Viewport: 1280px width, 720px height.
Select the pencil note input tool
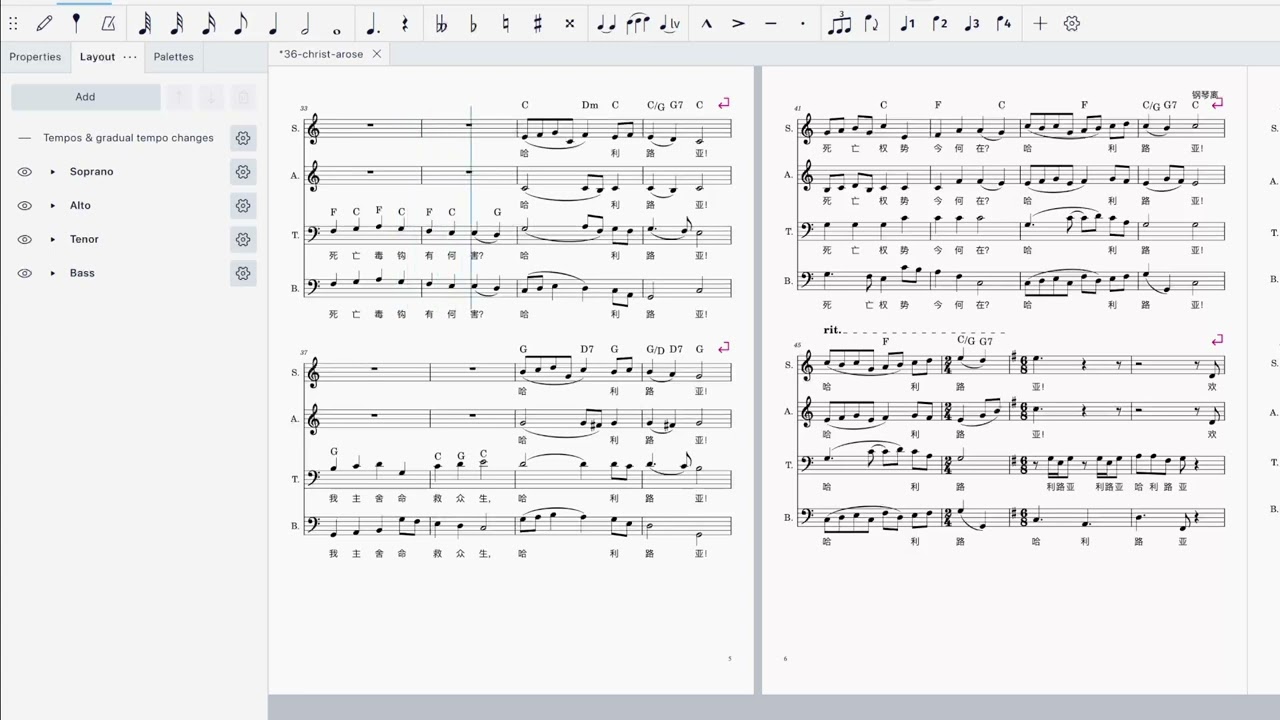(x=44, y=23)
